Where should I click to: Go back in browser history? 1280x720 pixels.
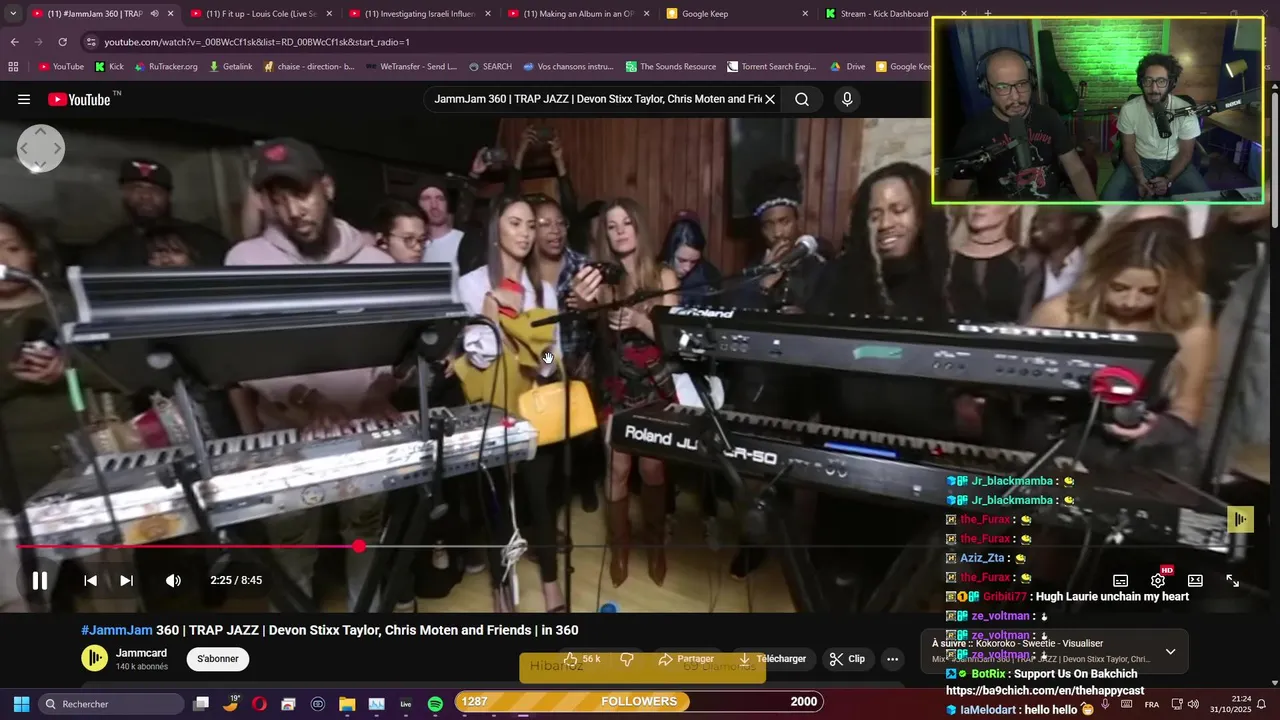(14, 42)
